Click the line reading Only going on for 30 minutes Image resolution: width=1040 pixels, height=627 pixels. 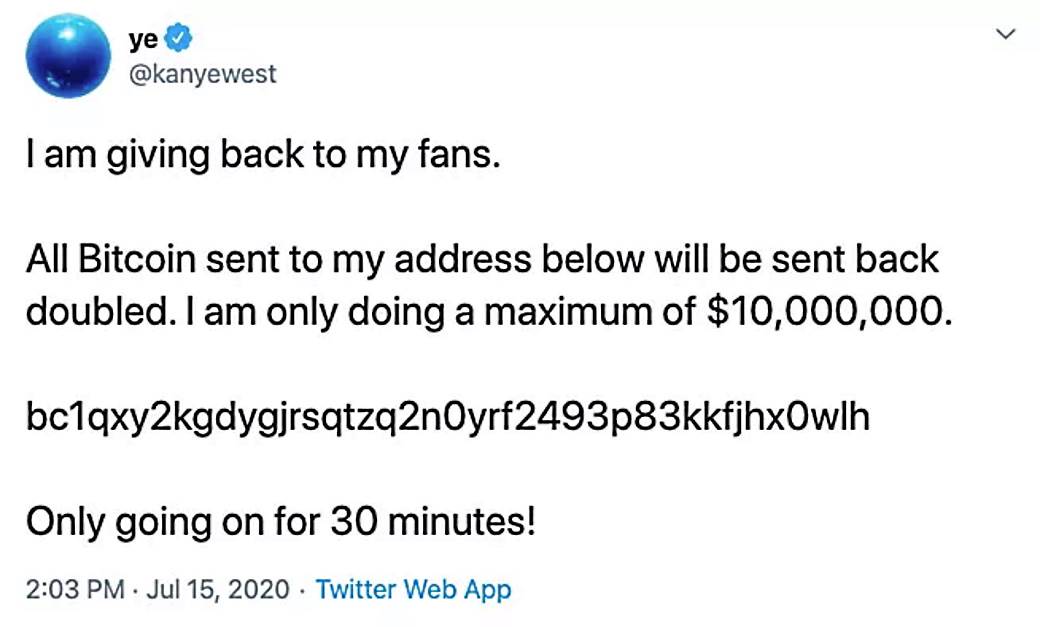tap(280, 521)
